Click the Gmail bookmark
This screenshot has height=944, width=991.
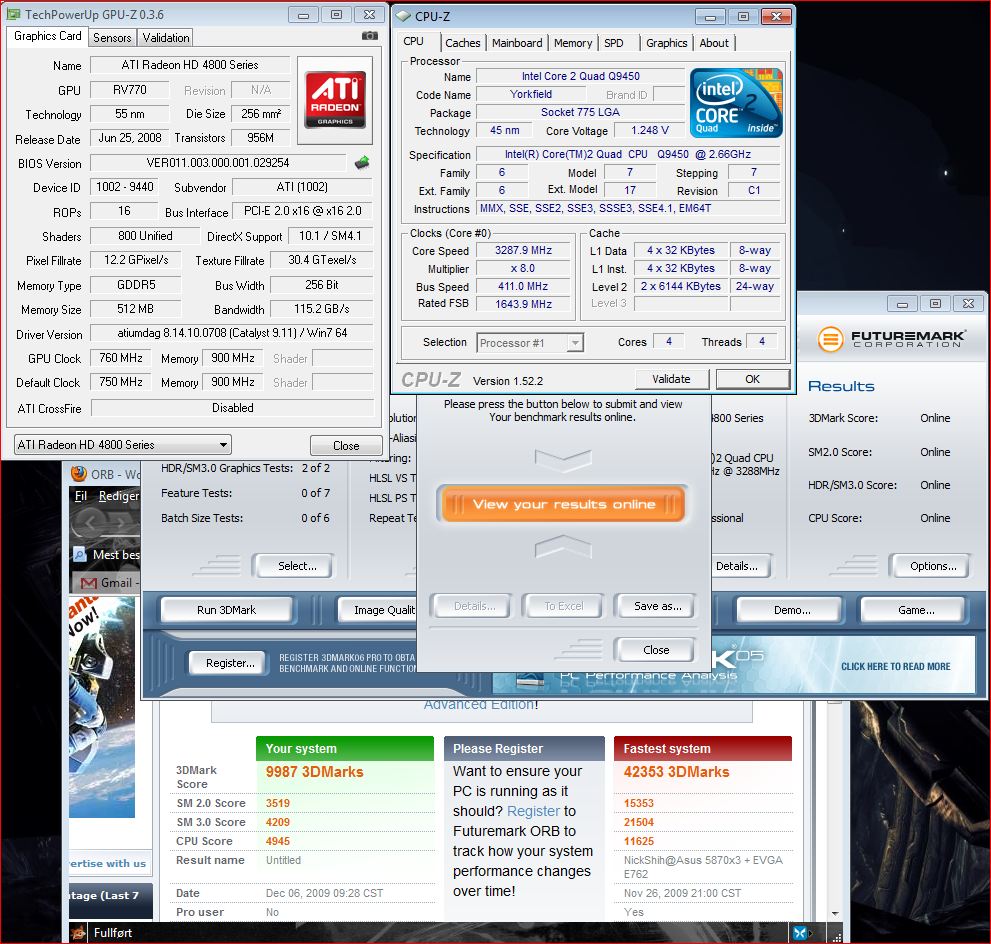[x=107, y=583]
